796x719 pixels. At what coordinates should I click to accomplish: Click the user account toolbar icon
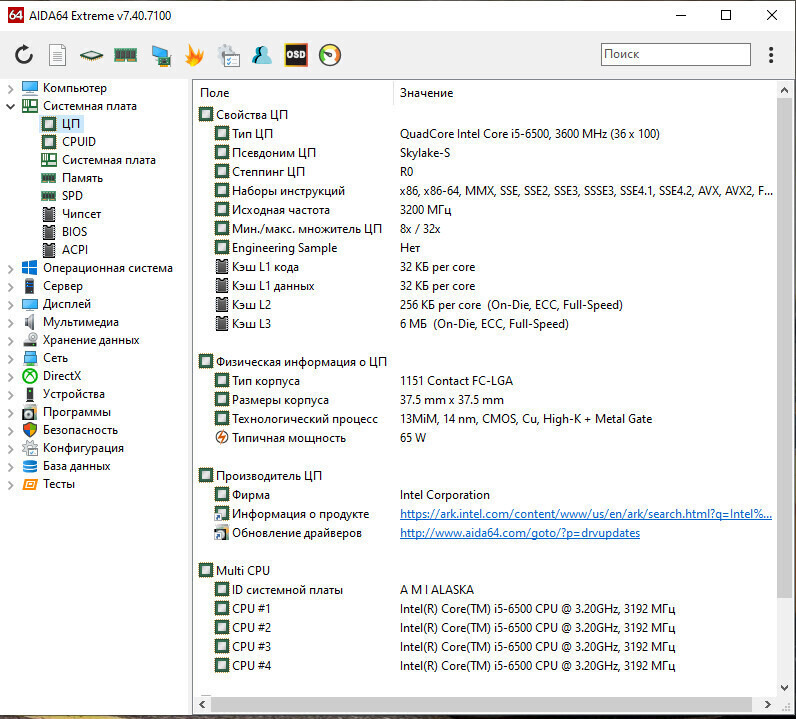click(x=262, y=55)
